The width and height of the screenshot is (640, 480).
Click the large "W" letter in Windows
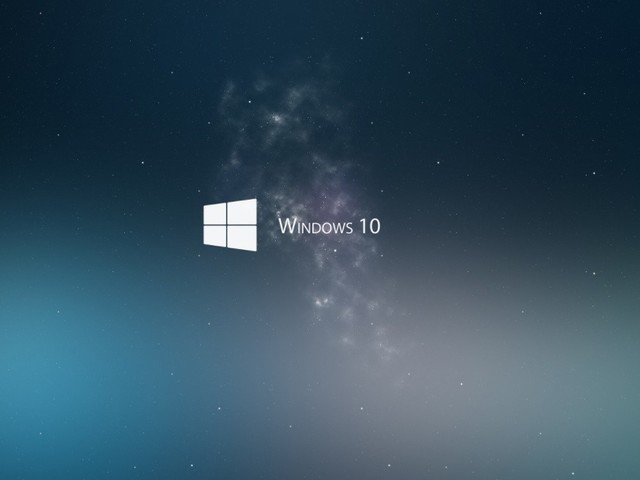(x=286, y=226)
